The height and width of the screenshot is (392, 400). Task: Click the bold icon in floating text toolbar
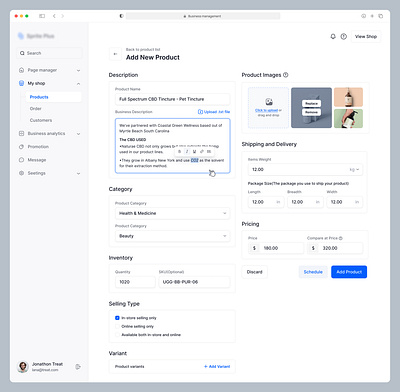pyautogui.click(x=179, y=151)
